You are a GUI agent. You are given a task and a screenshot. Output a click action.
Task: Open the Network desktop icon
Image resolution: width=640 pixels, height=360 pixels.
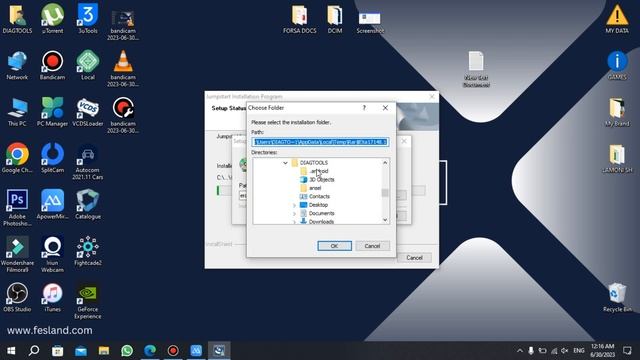pos(17,65)
